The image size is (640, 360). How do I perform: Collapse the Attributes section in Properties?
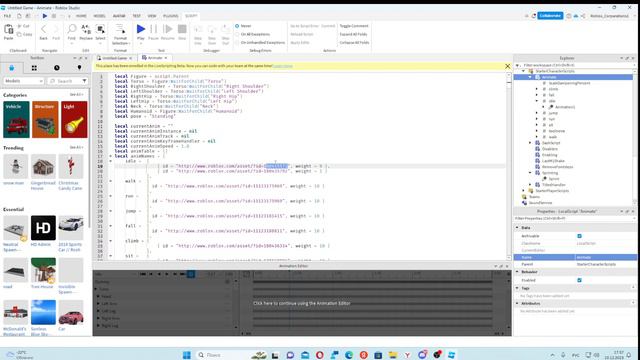[517, 303]
